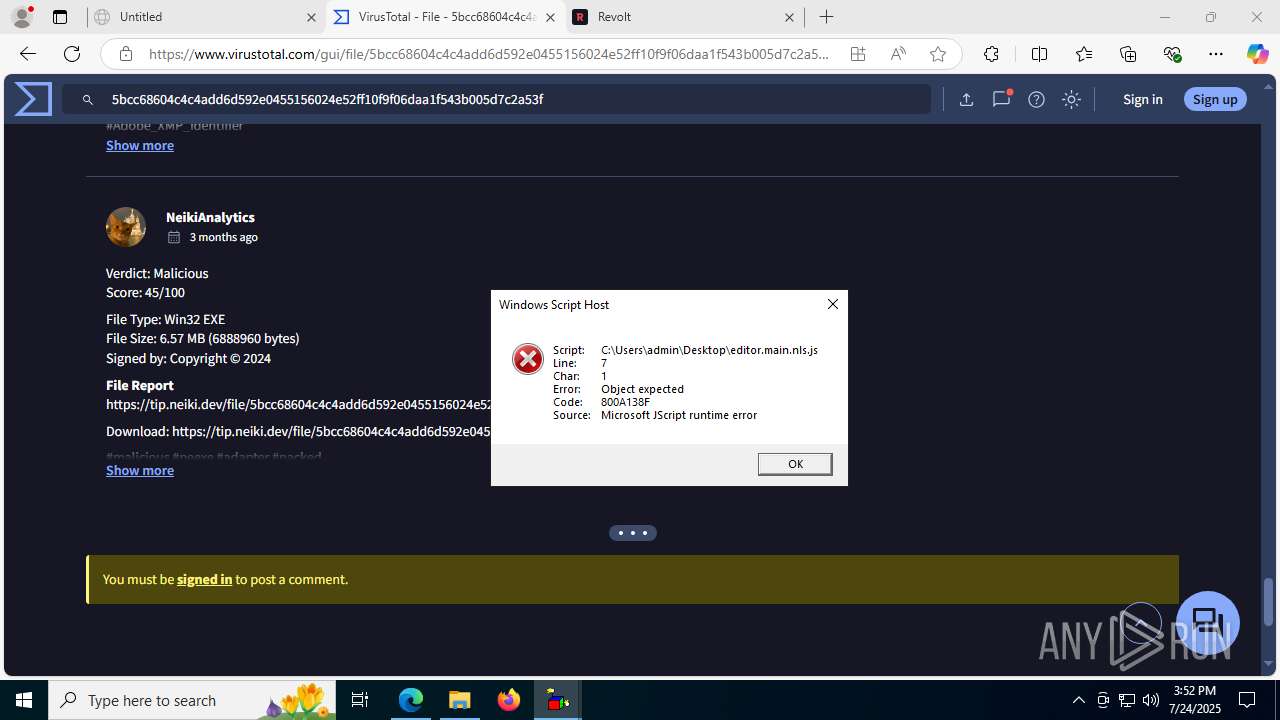Click the Read aloud icon
1280x720 pixels.
(898, 54)
